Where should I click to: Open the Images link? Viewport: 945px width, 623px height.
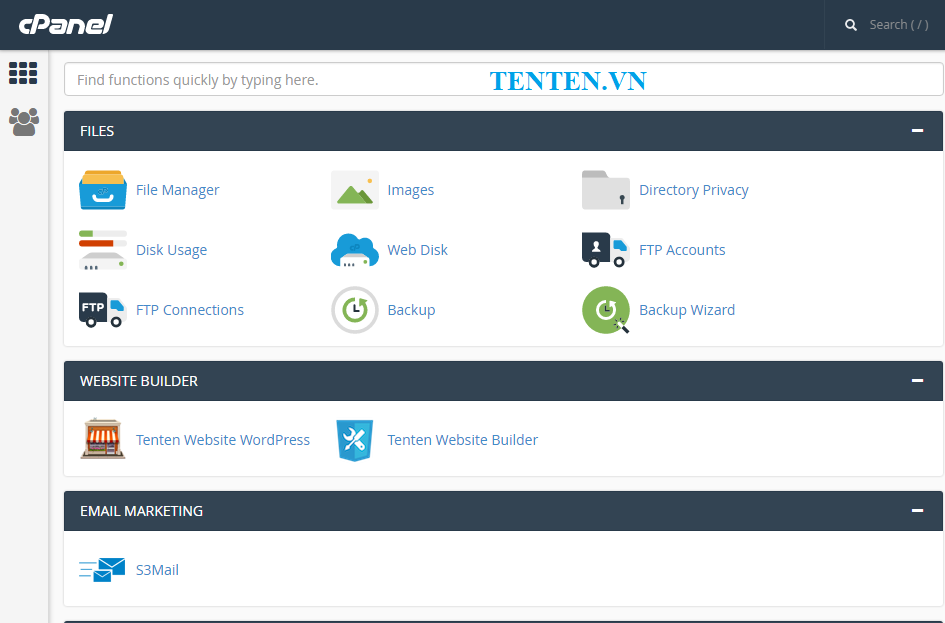point(410,190)
